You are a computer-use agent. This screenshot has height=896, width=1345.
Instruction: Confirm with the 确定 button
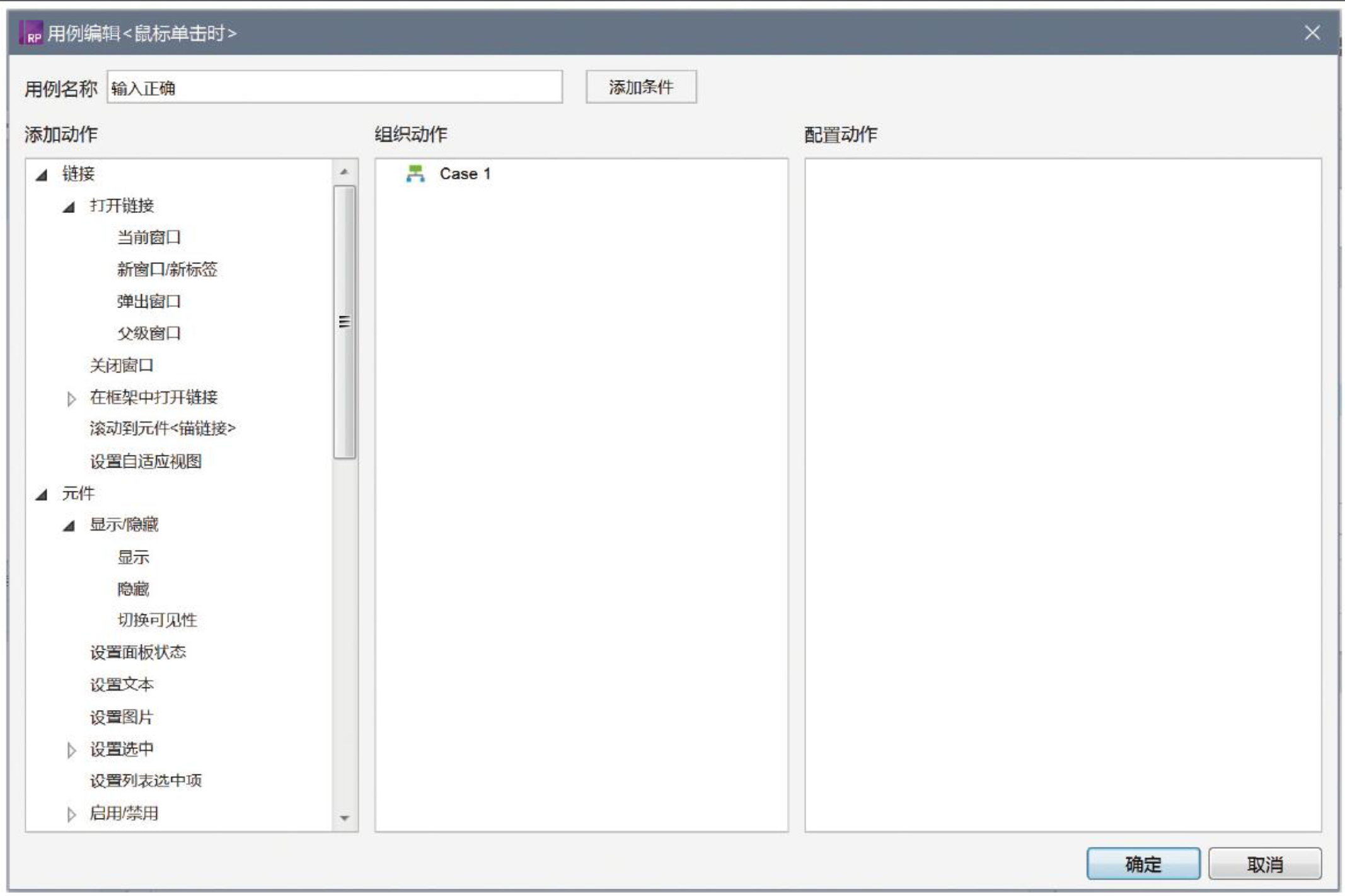coord(1143,864)
